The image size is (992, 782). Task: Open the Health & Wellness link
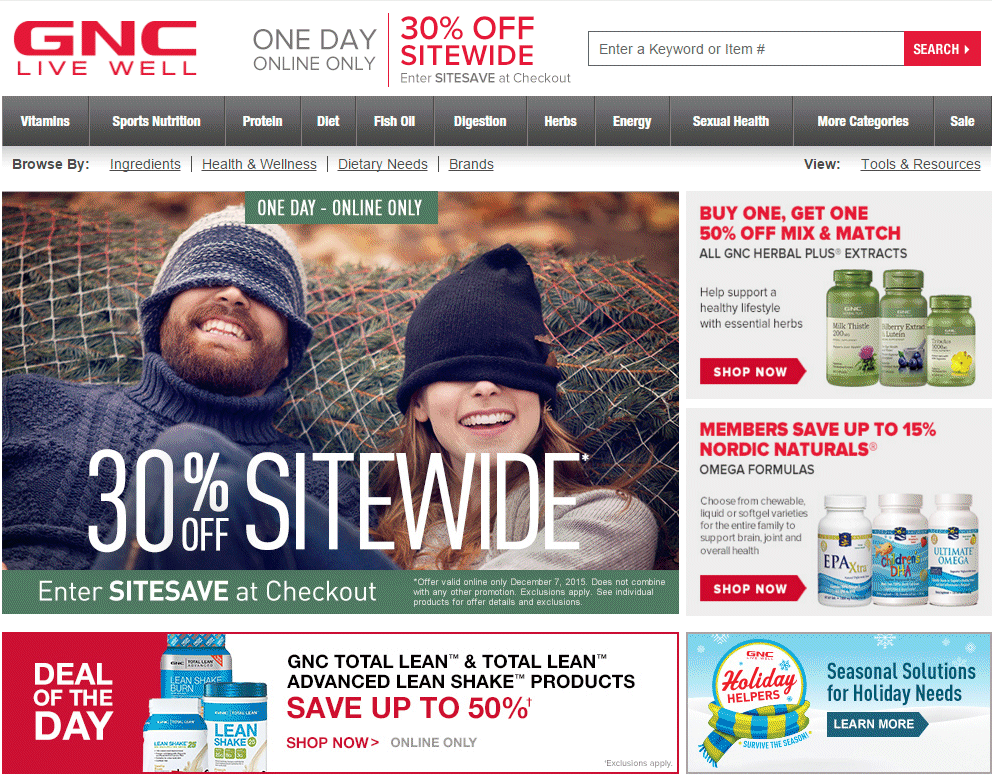coord(259,164)
